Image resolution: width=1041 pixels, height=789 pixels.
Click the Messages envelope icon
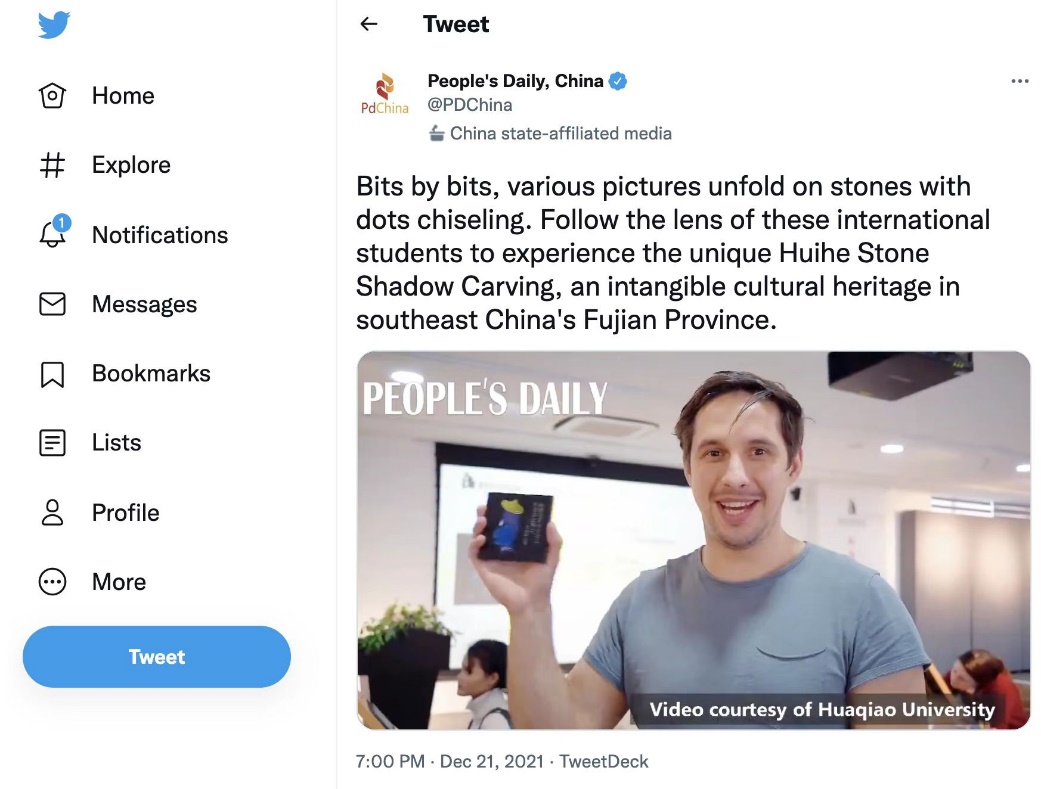click(52, 304)
